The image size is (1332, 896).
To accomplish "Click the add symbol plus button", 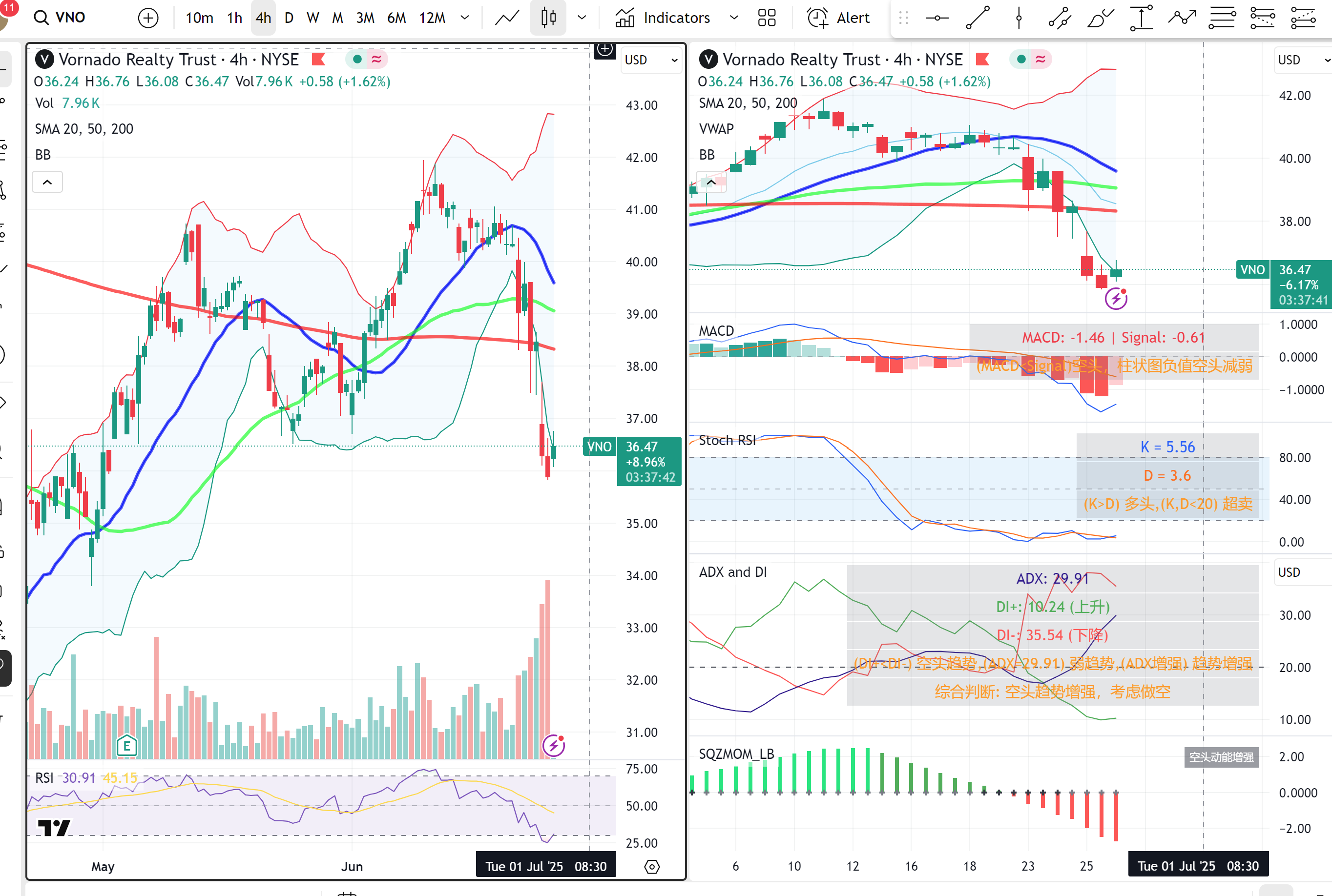I will click(x=148, y=17).
